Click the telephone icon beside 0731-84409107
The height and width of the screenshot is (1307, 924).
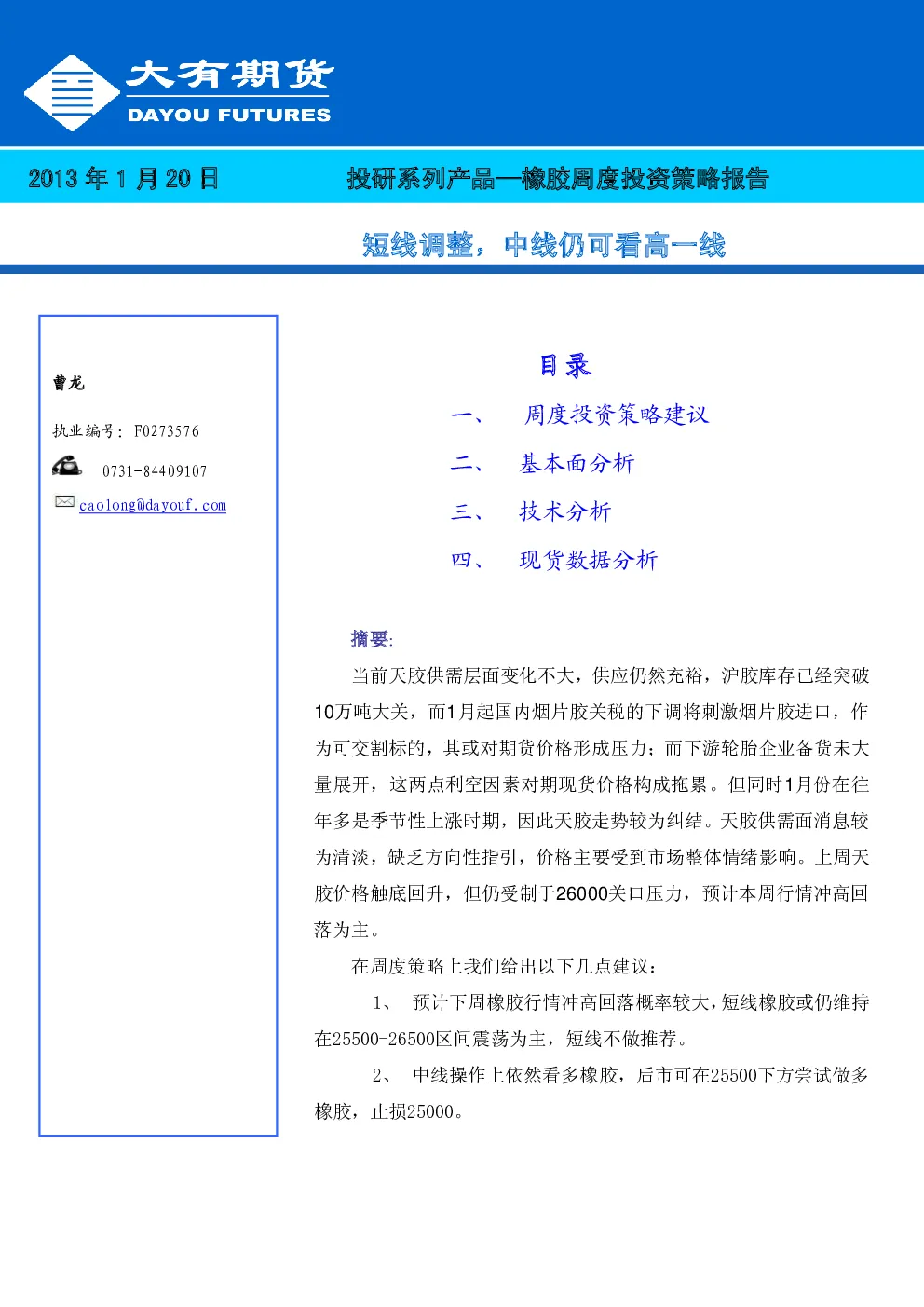pyautogui.click(x=67, y=466)
